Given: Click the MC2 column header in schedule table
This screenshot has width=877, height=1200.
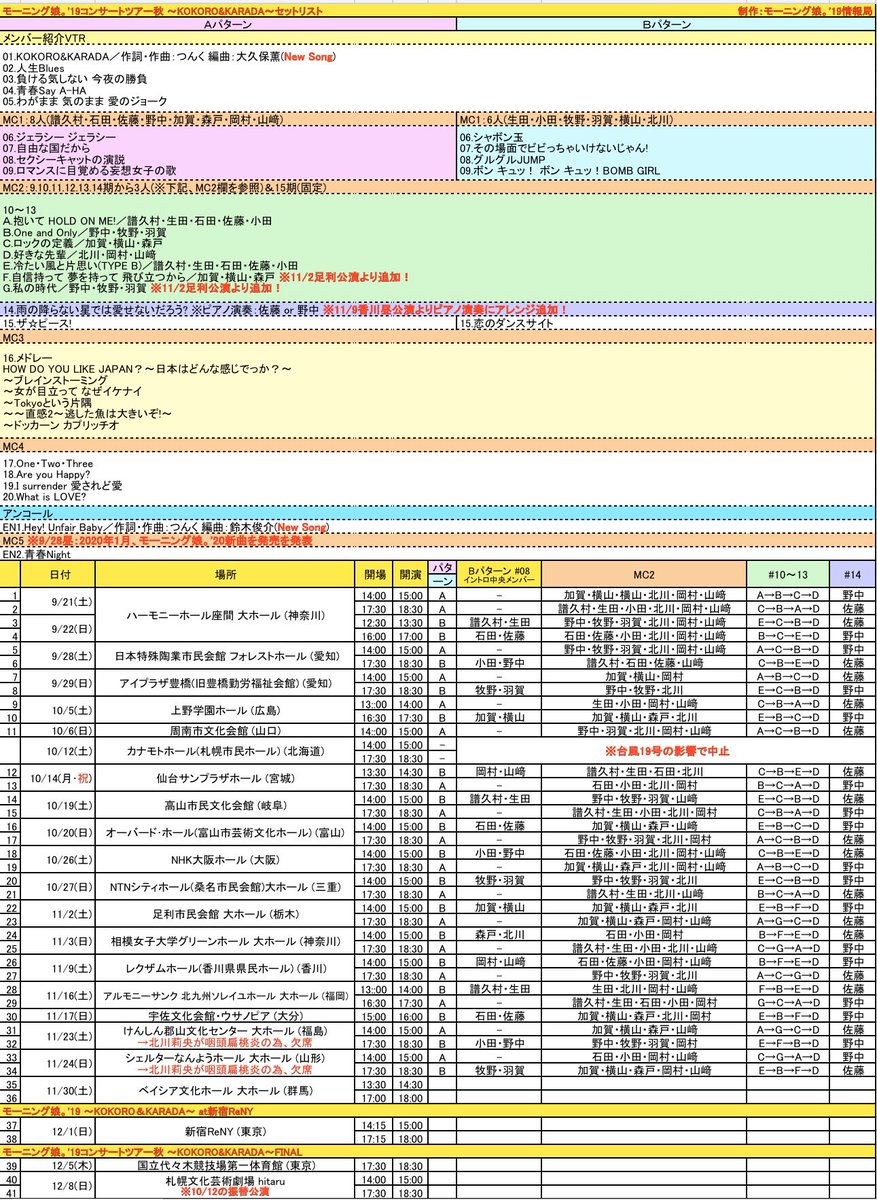Looking at the screenshot, I should [645, 574].
